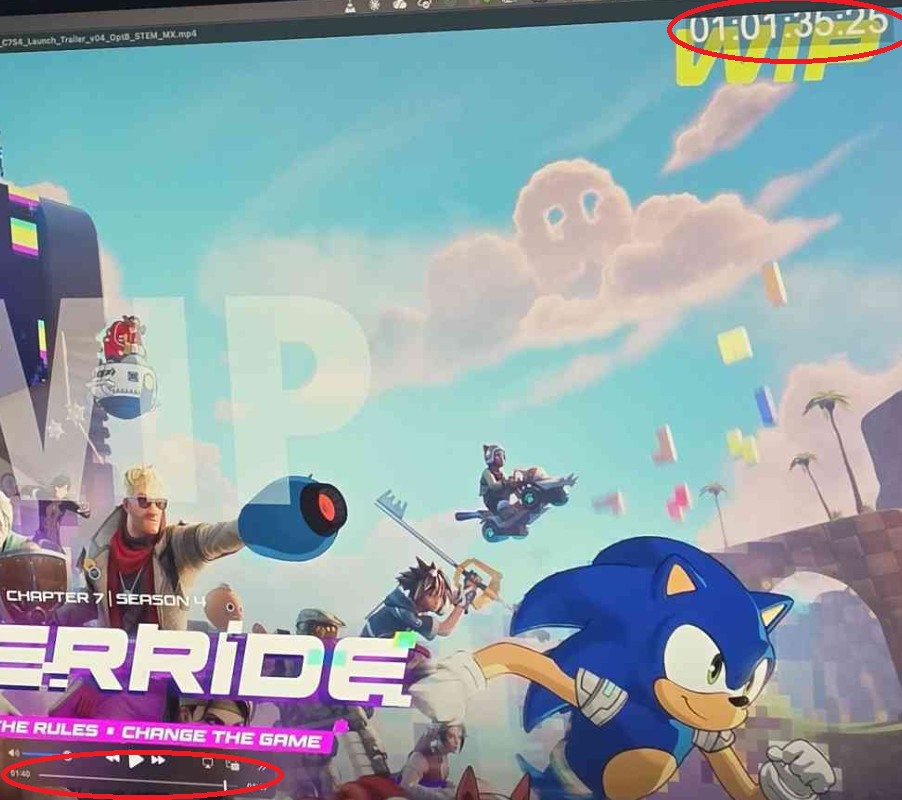Open the AirPlay output menu
The height and width of the screenshot is (800, 902).
(208, 763)
